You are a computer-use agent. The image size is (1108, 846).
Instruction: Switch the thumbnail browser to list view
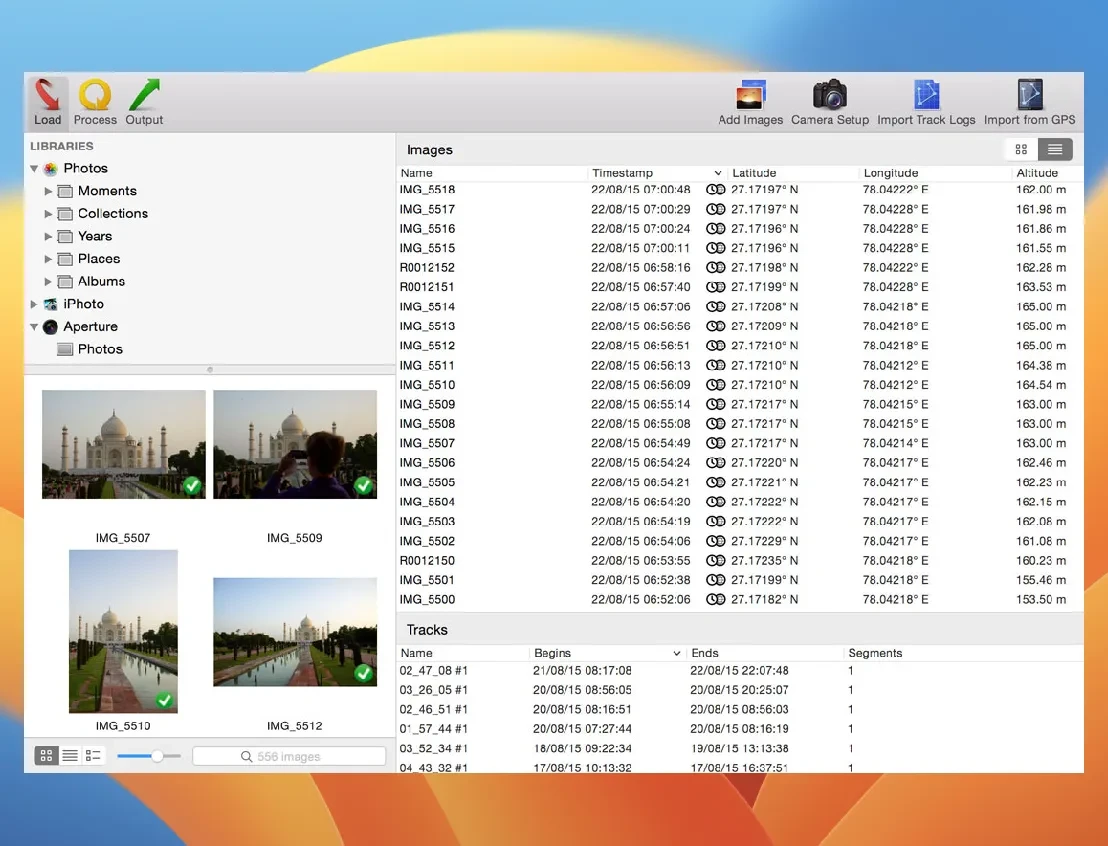coord(67,755)
